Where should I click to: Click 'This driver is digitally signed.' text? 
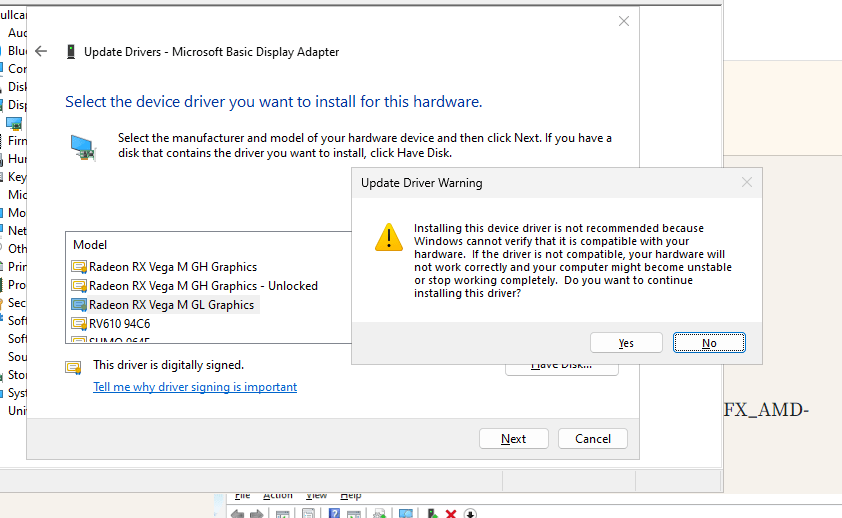[x=169, y=365]
